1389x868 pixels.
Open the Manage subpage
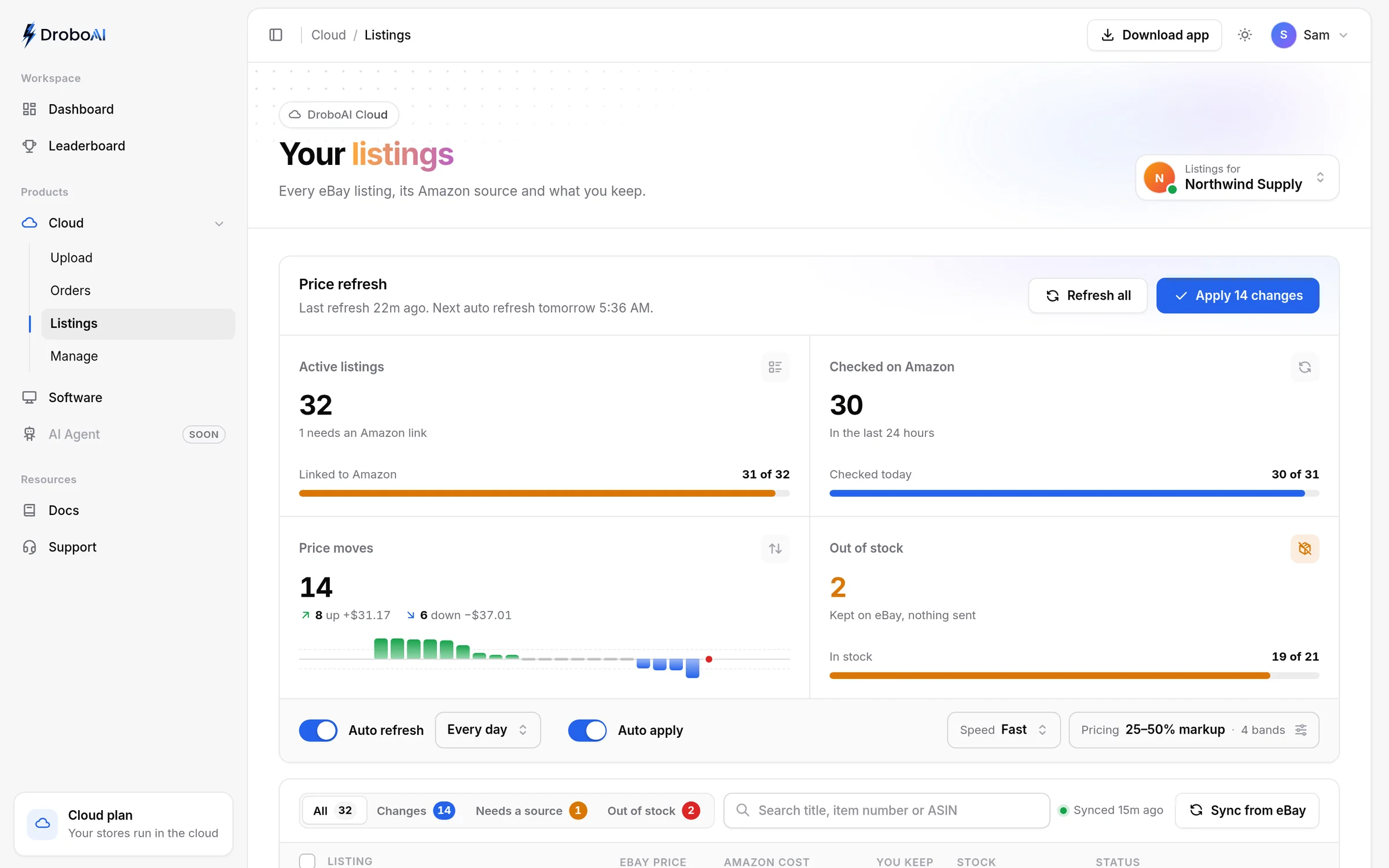click(x=138, y=356)
